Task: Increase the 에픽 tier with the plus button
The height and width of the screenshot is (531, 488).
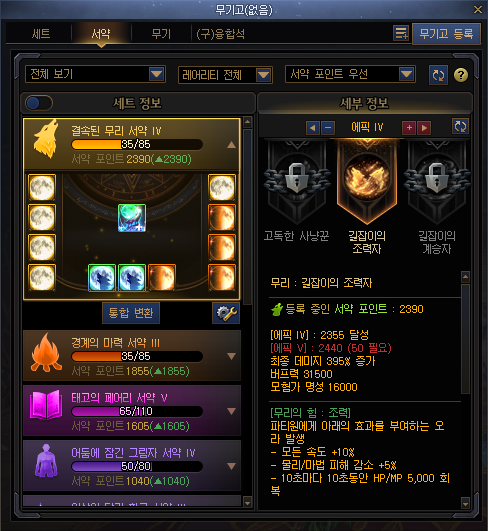Action: 409,128
